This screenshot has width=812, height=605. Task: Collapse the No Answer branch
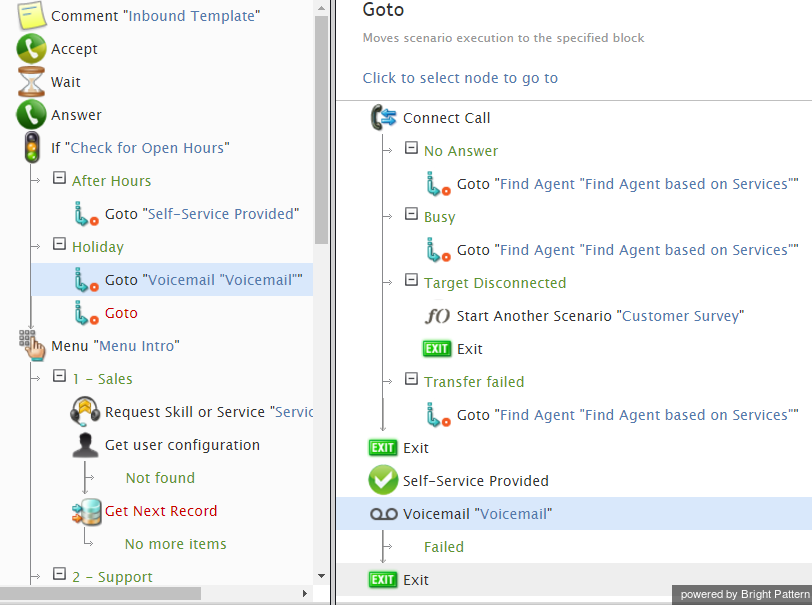[x=411, y=148]
